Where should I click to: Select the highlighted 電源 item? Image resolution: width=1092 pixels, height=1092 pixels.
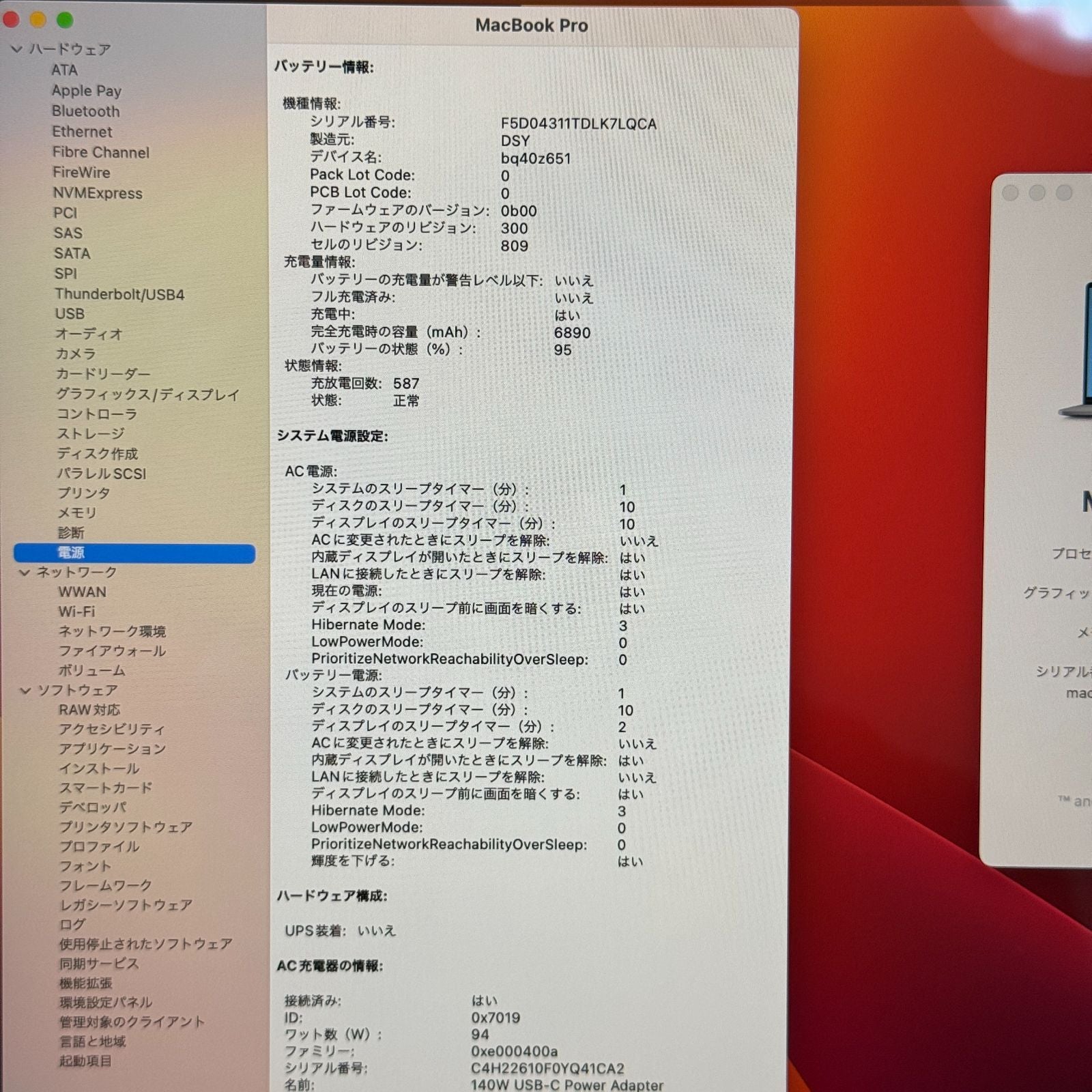tap(134, 553)
